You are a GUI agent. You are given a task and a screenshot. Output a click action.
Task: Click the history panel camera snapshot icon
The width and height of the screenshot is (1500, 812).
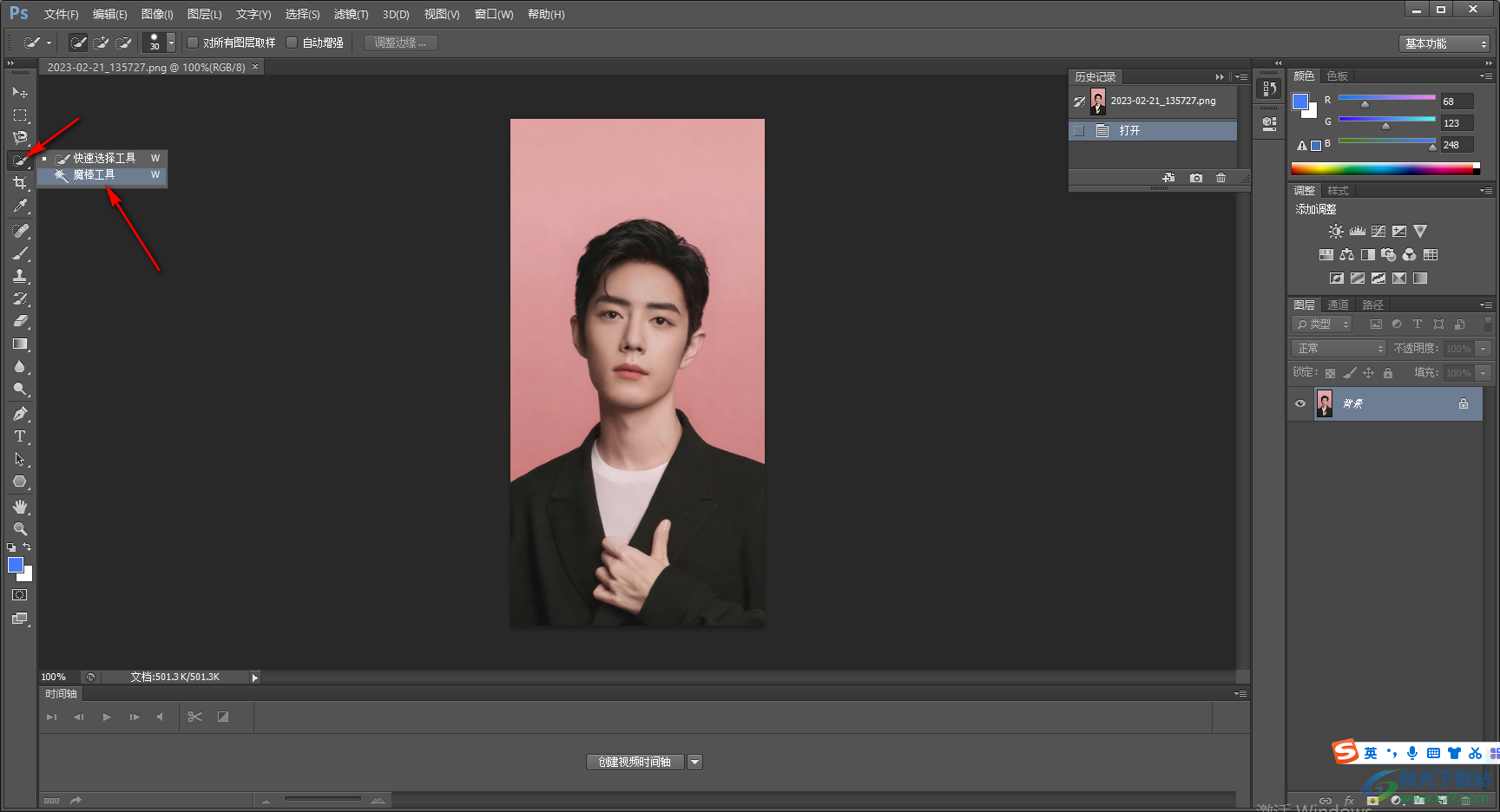coord(1196,178)
